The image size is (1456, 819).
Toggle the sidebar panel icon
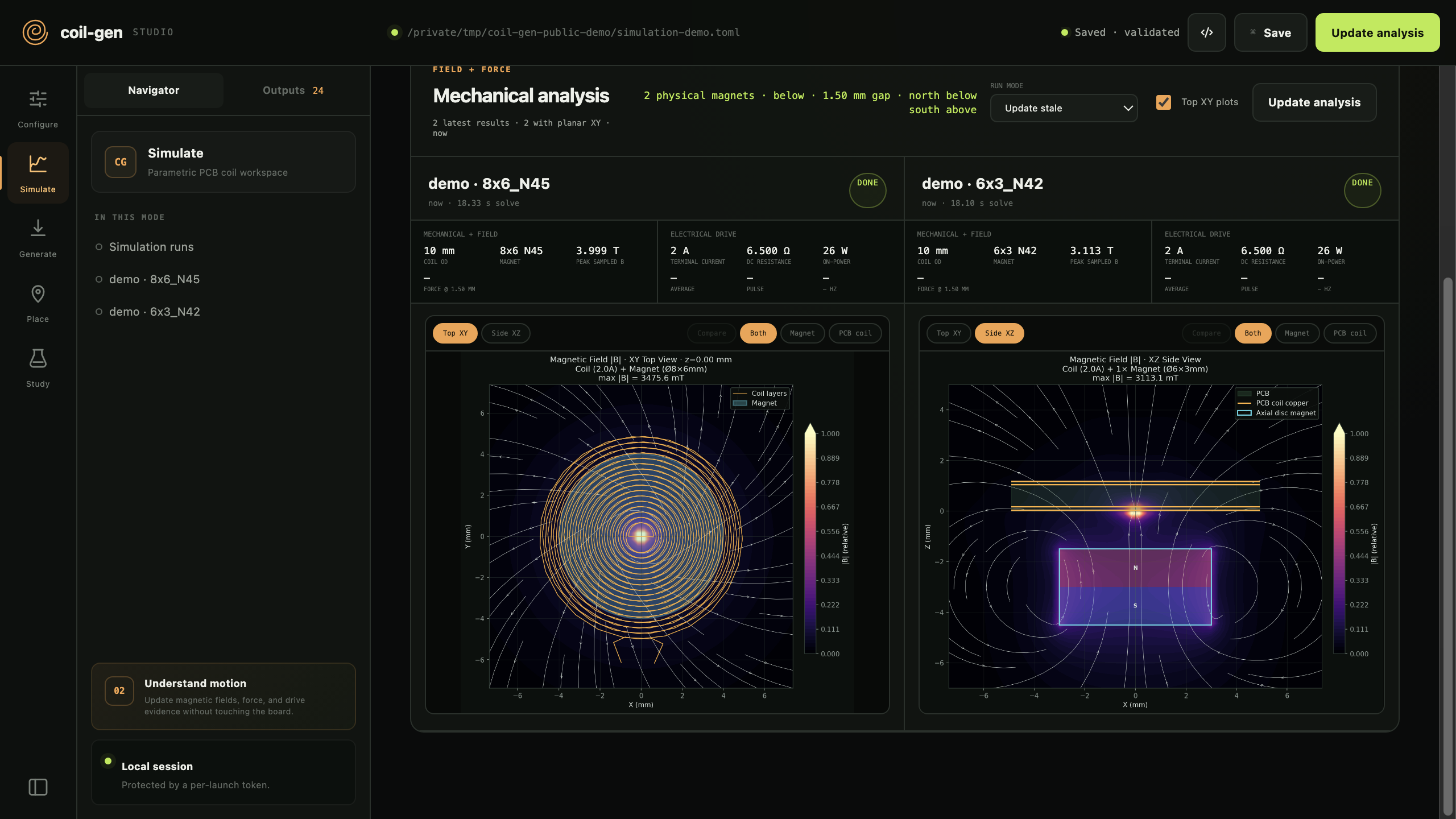point(38,787)
